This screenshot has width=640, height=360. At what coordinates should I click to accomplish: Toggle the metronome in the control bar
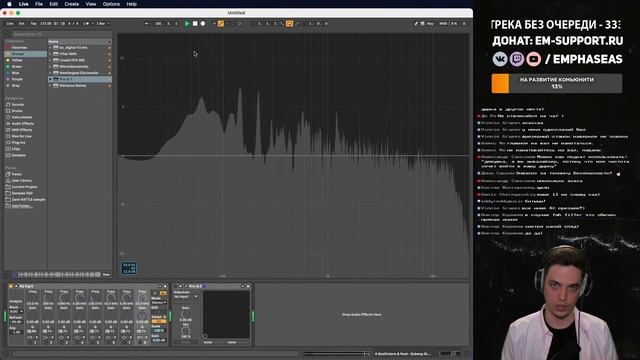point(86,24)
